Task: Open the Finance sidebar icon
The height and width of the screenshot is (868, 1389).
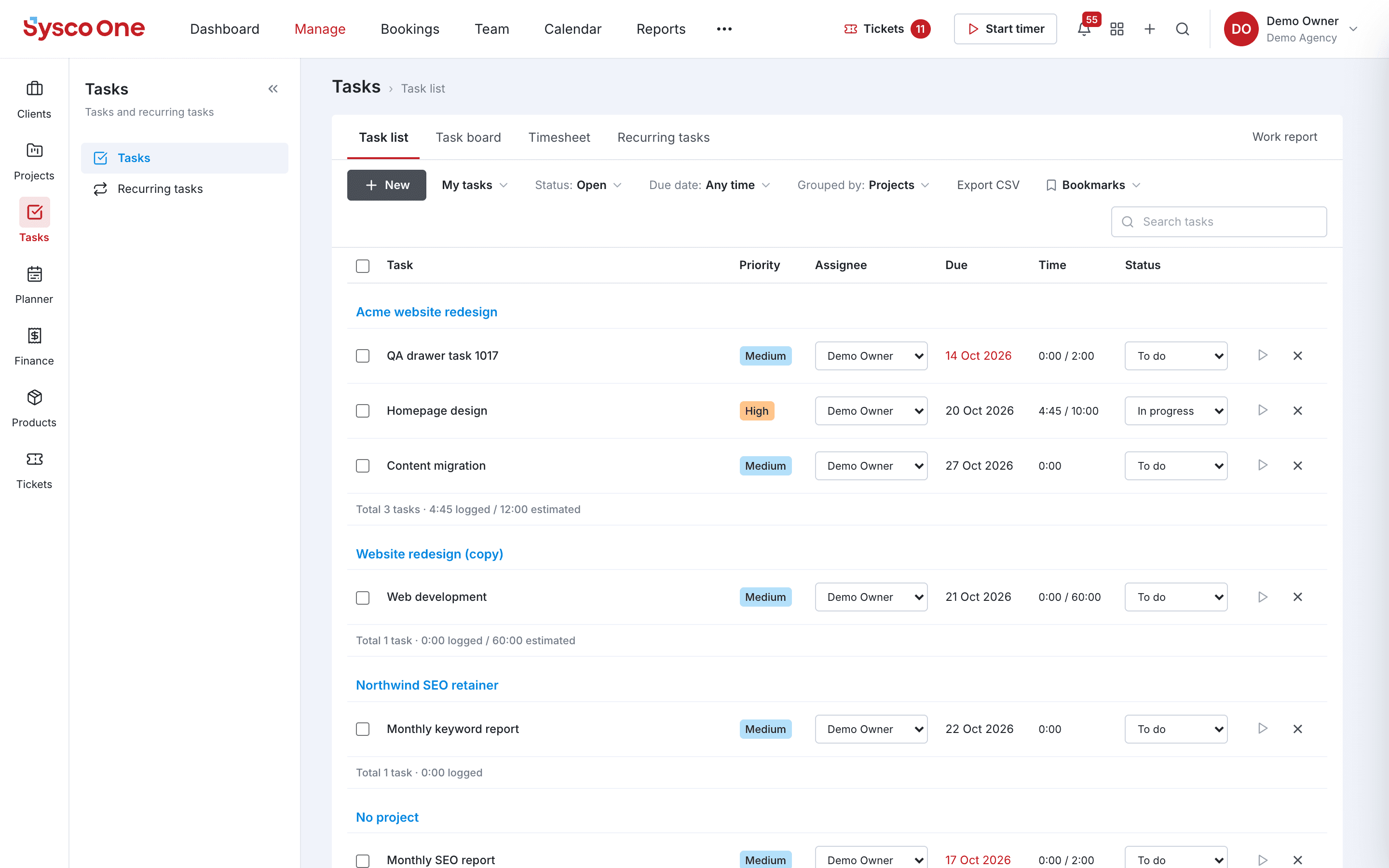Action: 34,347
